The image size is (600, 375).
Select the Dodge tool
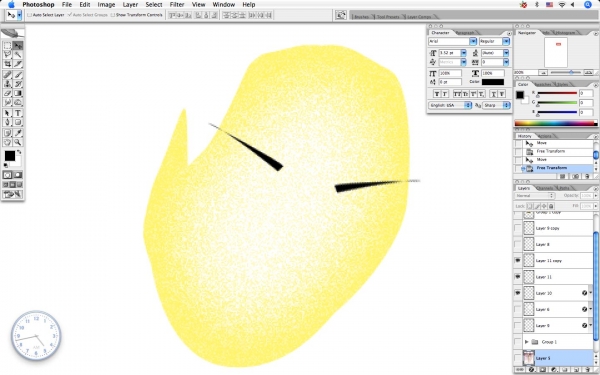(x=18, y=102)
